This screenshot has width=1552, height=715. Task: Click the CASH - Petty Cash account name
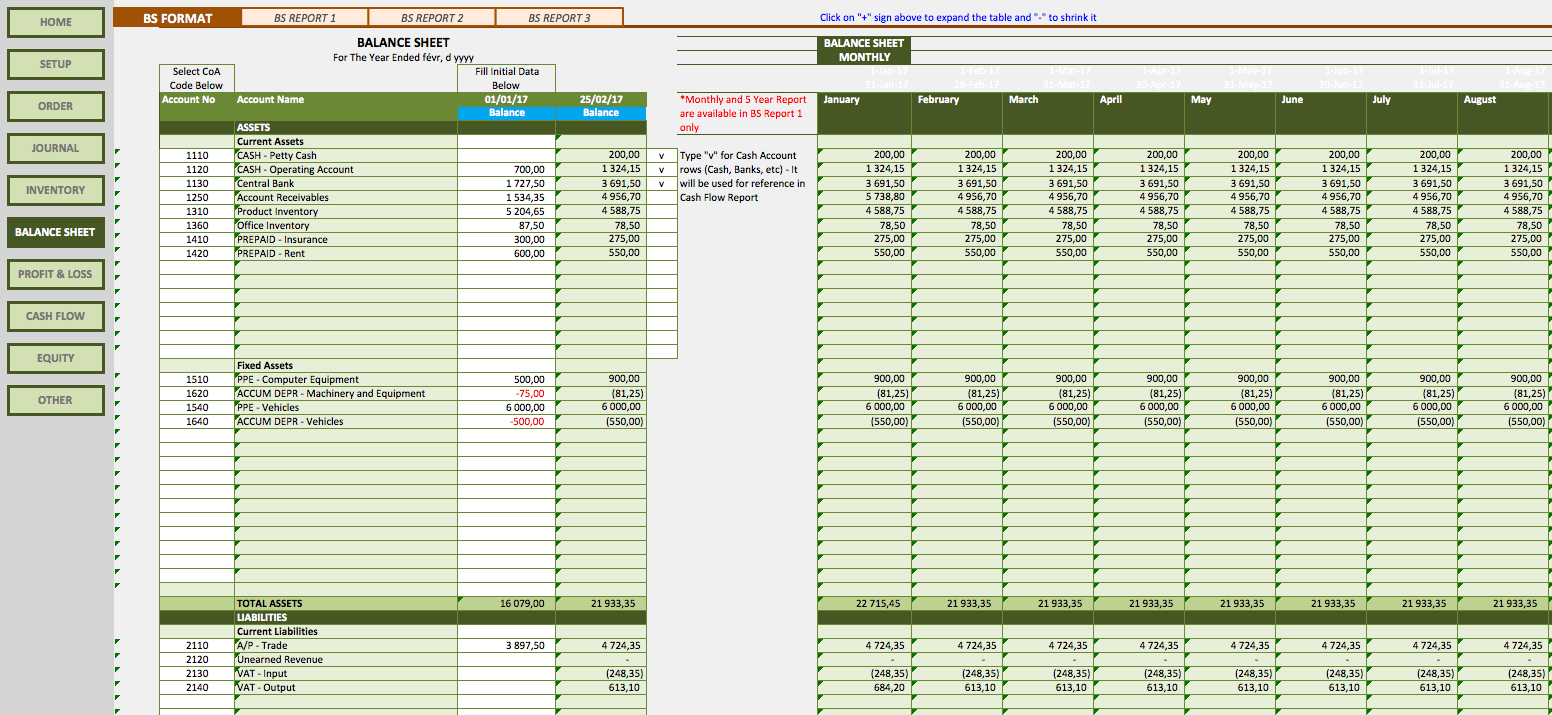pyautogui.click(x=346, y=156)
